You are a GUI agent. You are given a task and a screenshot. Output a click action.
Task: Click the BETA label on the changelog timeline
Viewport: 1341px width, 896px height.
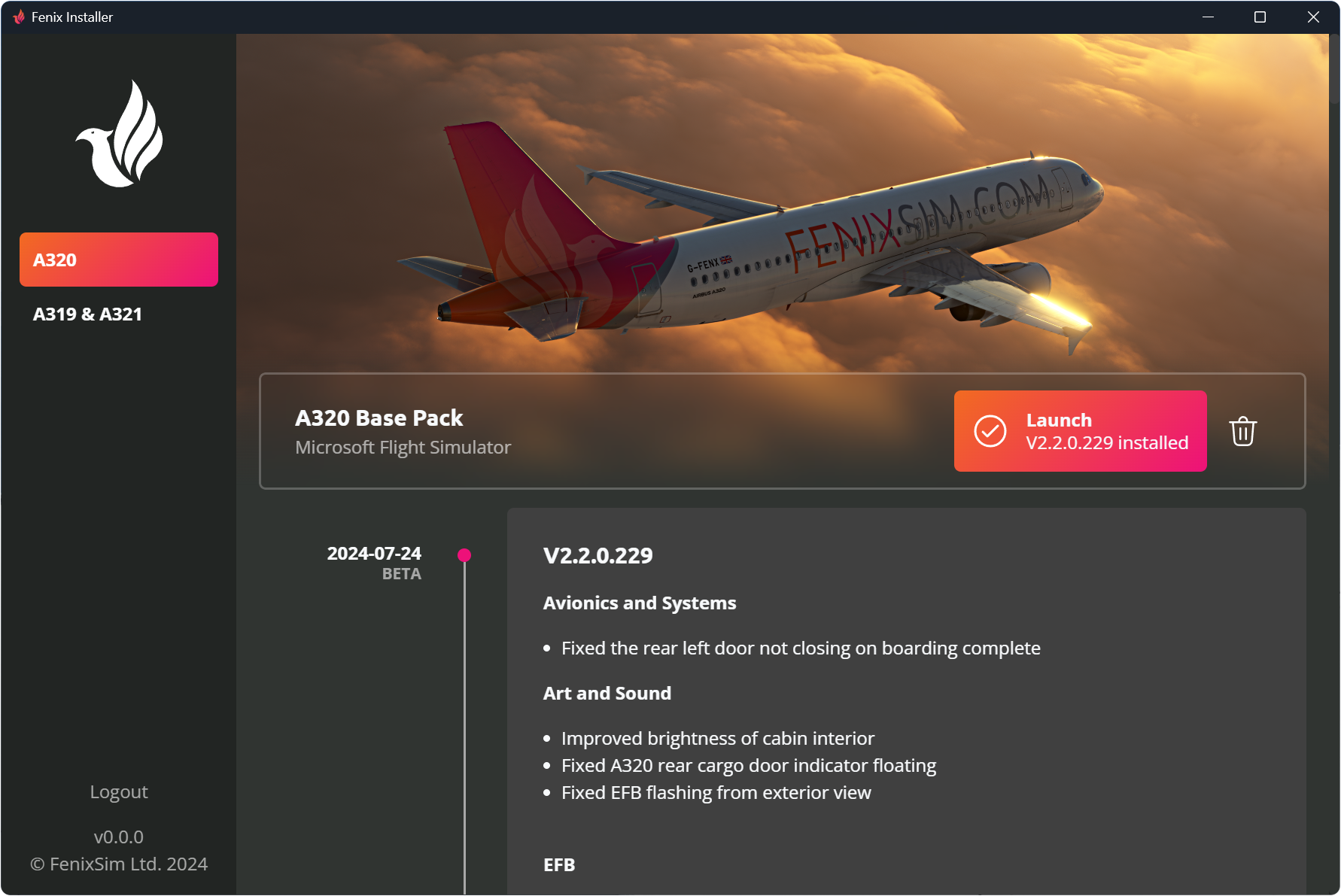point(401,573)
